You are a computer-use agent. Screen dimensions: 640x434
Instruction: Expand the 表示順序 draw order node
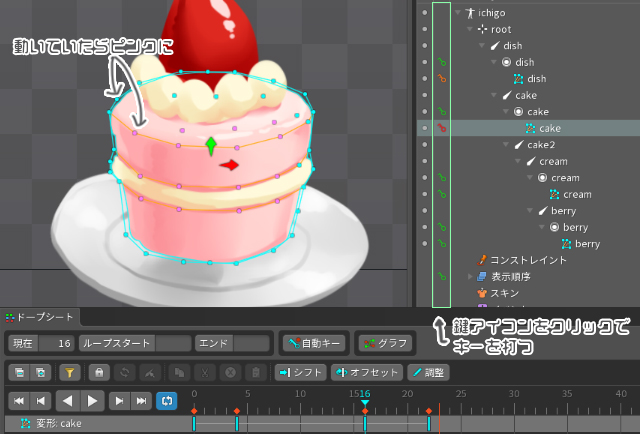(x=471, y=276)
